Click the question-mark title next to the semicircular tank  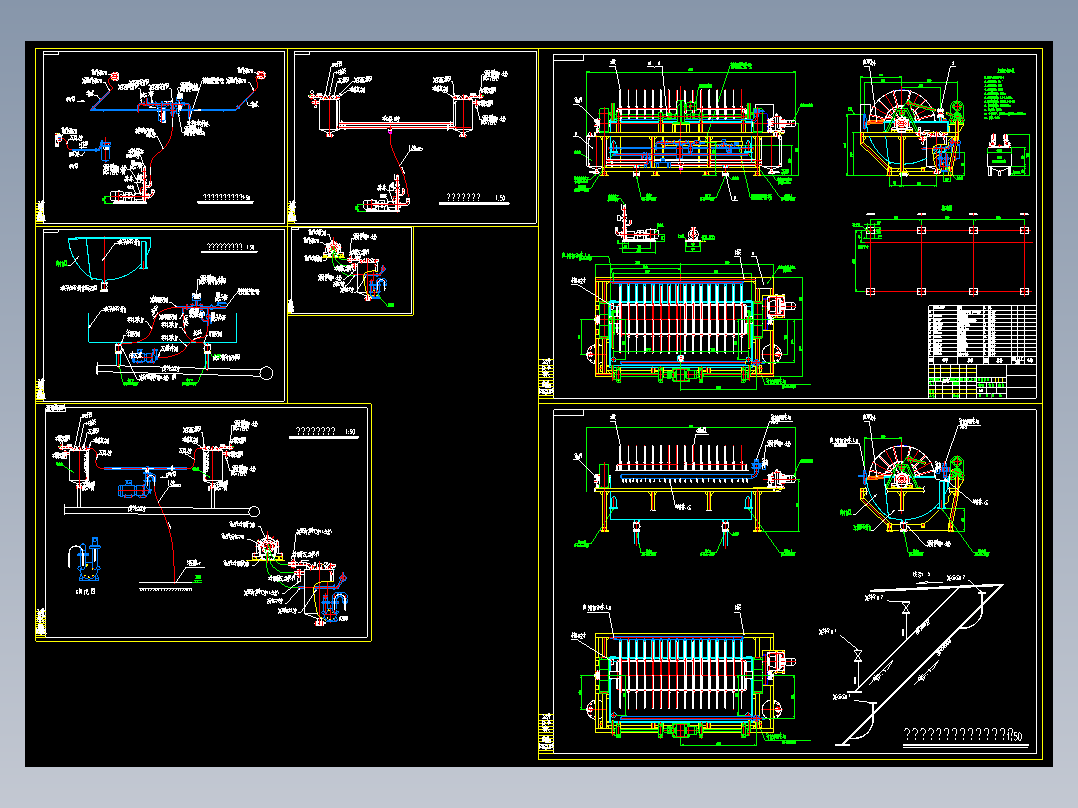[230, 247]
